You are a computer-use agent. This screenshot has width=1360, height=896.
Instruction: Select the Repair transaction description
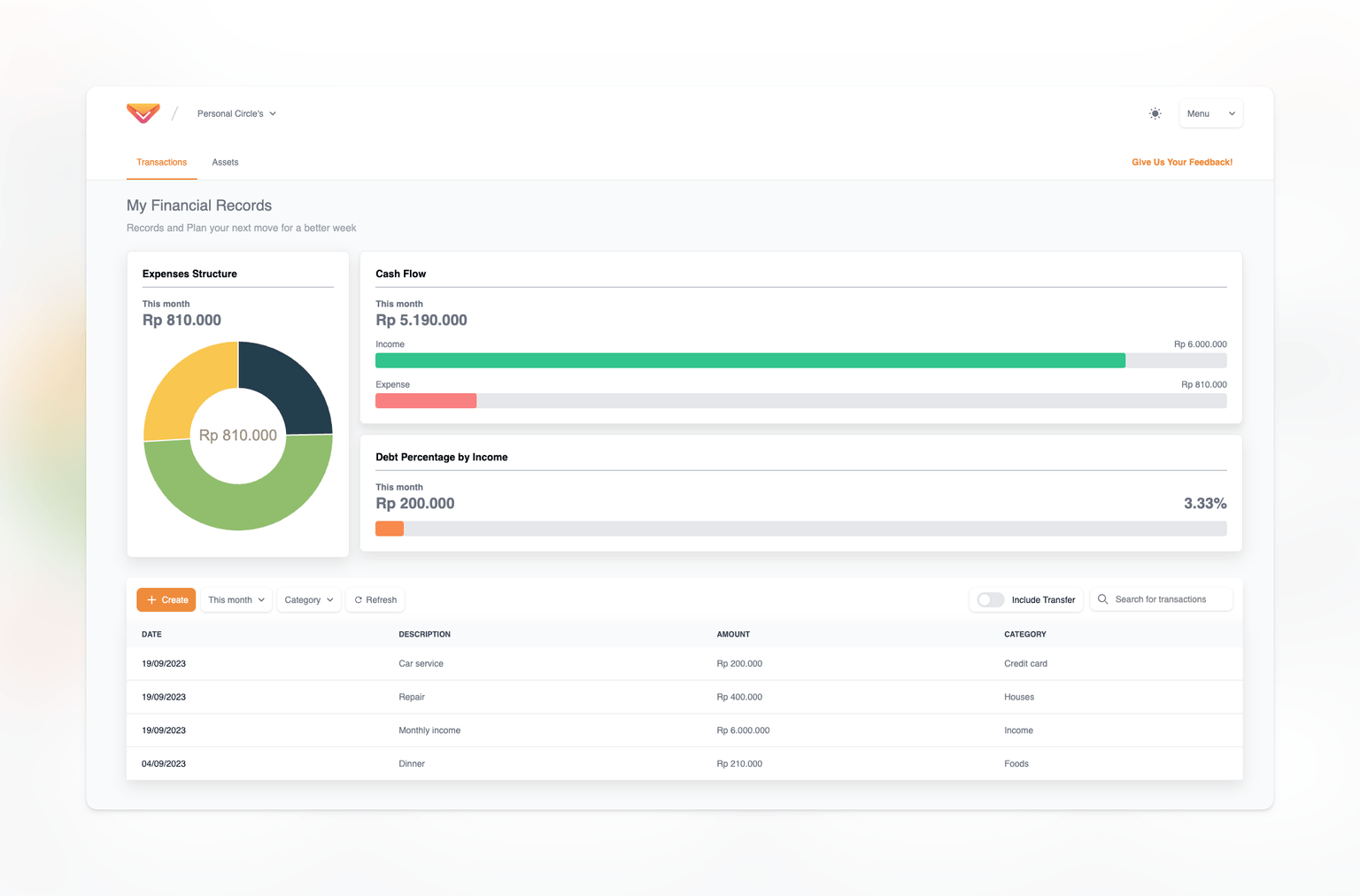(412, 697)
